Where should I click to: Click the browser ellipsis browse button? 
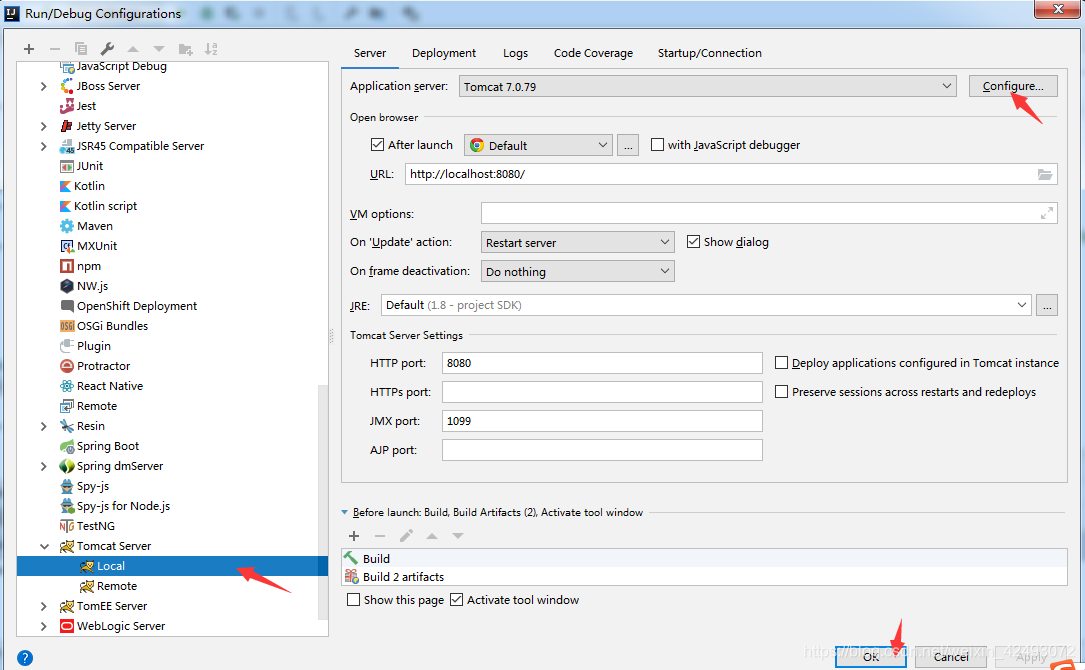click(x=628, y=145)
